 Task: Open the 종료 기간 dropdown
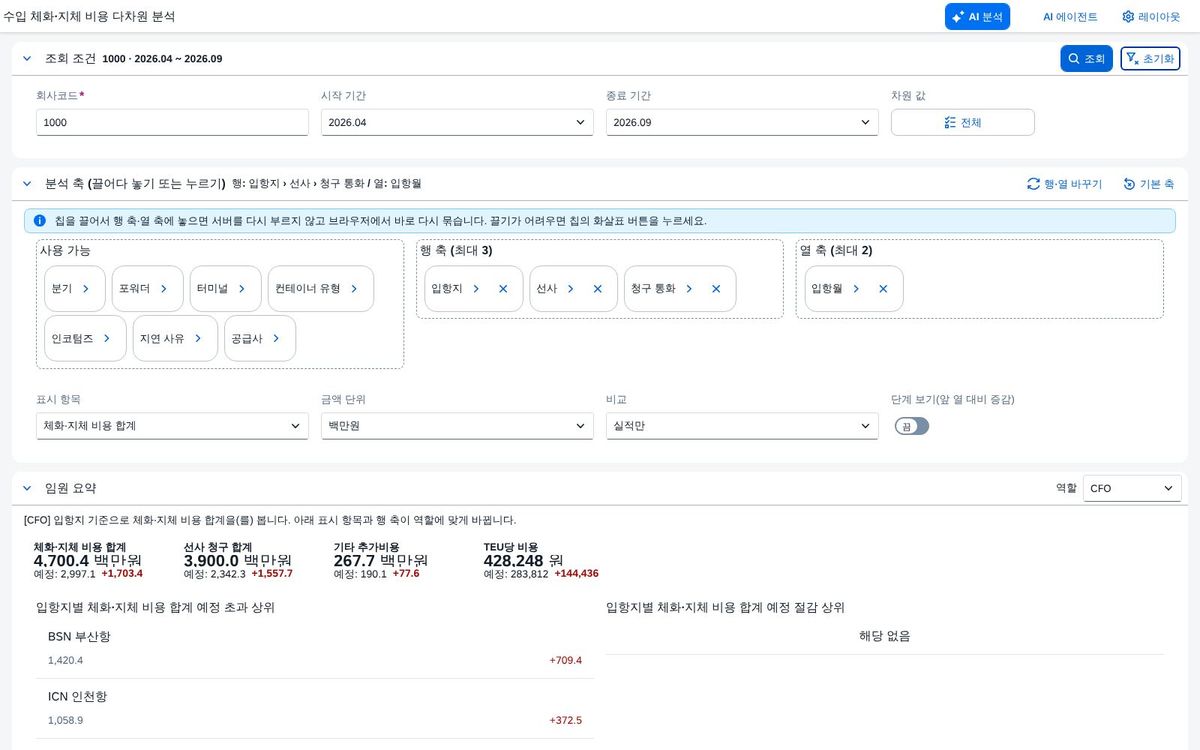[742, 122]
